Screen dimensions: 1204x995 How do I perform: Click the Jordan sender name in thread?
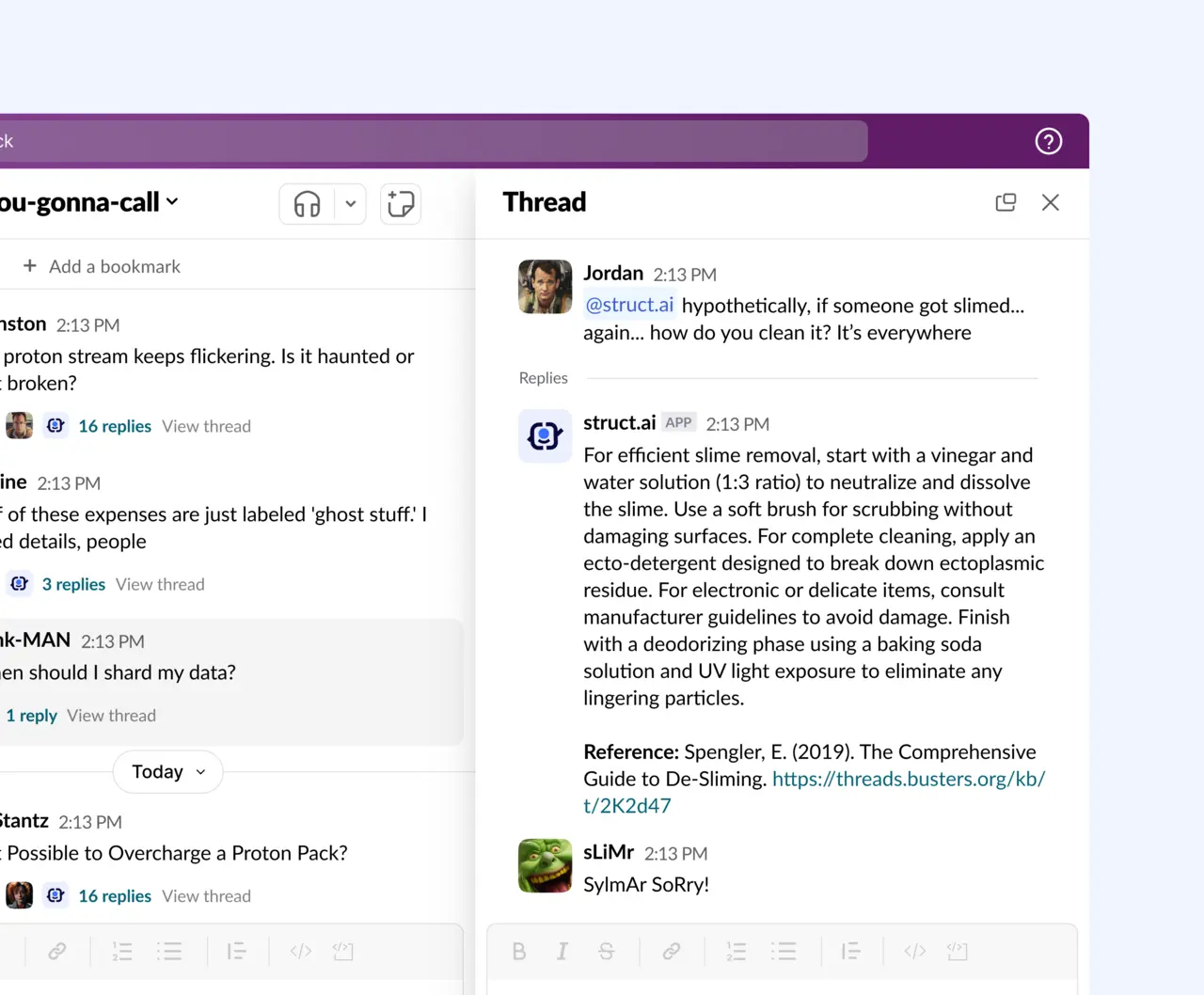click(613, 273)
